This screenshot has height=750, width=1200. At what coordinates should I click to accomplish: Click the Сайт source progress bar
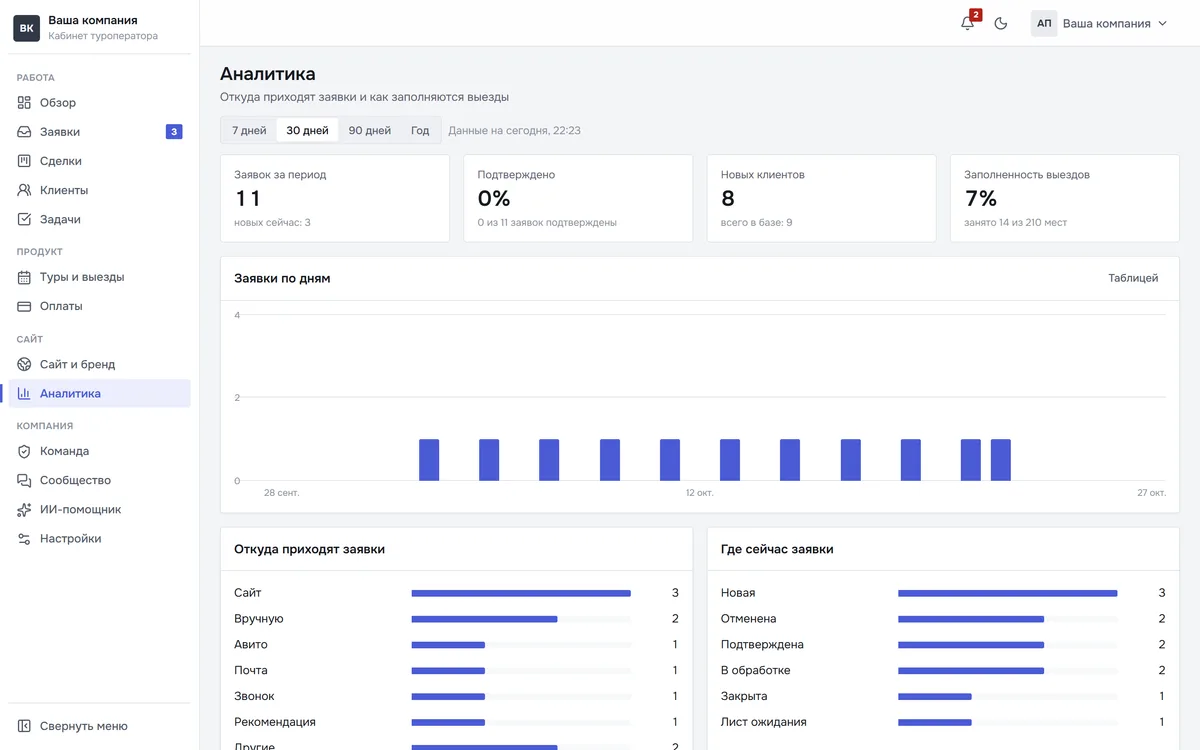521,593
